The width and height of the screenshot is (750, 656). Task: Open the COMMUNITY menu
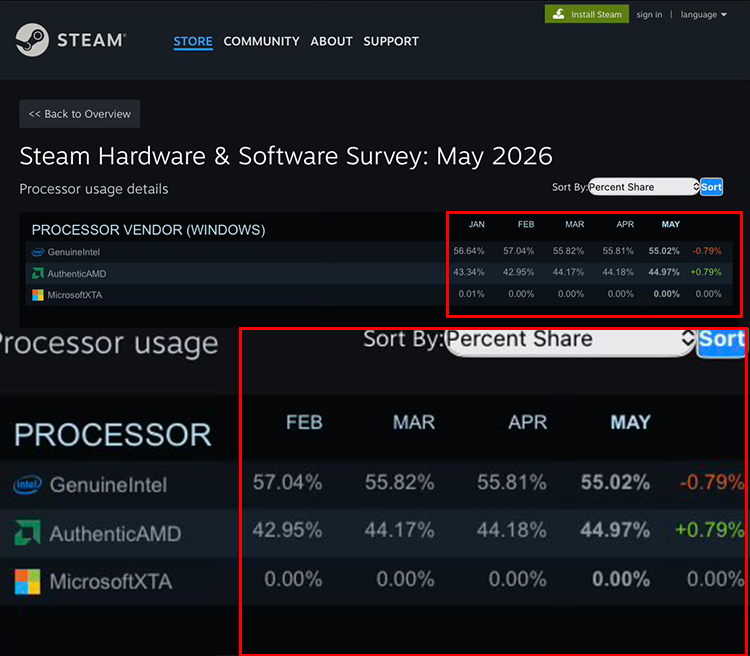click(261, 42)
